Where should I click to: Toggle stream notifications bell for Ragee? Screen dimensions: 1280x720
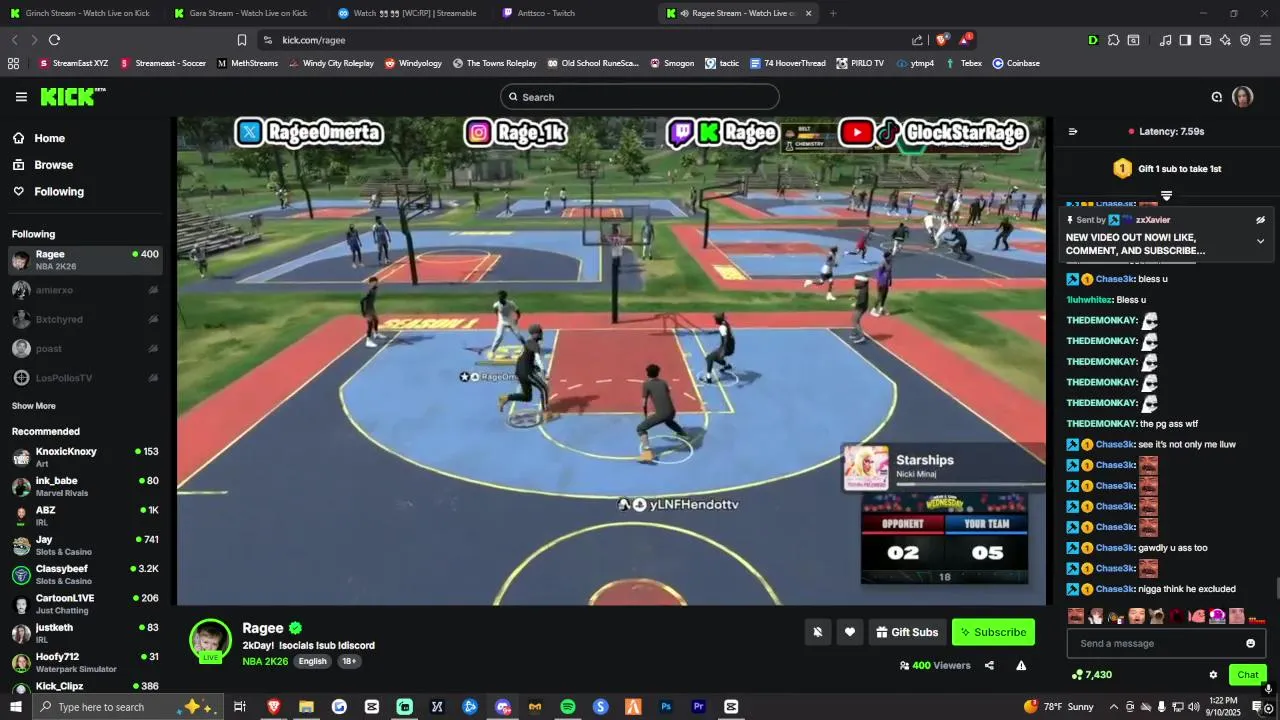[x=817, y=632]
